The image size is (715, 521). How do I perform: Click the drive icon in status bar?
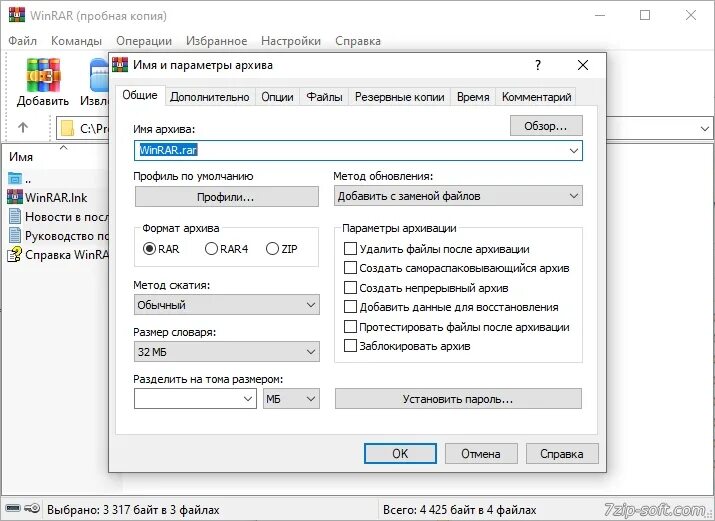(13, 508)
